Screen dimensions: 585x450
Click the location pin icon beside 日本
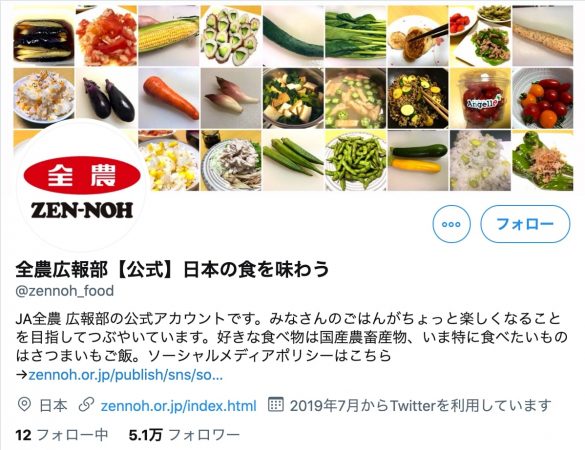(24, 405)
